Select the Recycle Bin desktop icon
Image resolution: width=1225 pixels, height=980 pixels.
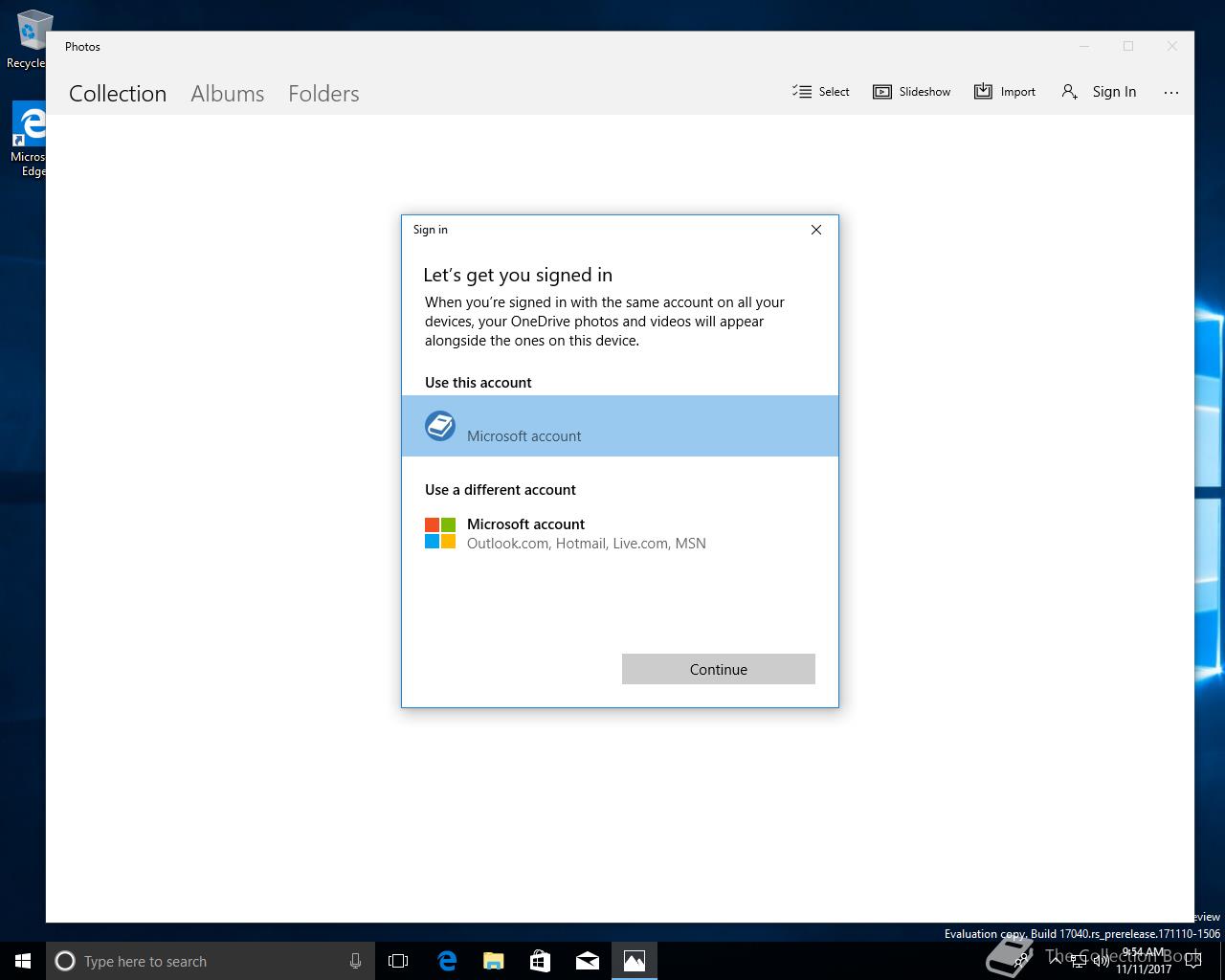tap(25, 39)
